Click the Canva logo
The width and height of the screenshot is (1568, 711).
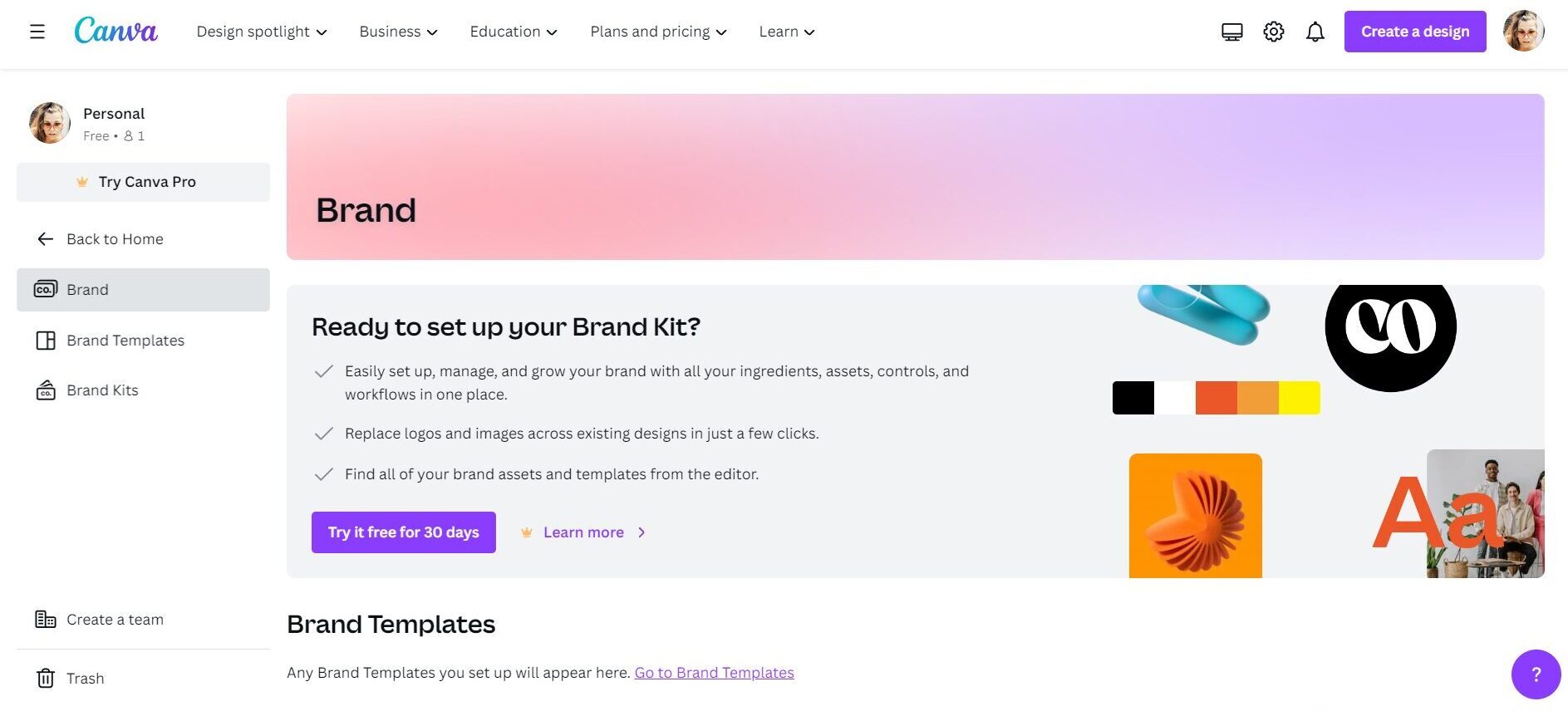[x=116, y=32]
